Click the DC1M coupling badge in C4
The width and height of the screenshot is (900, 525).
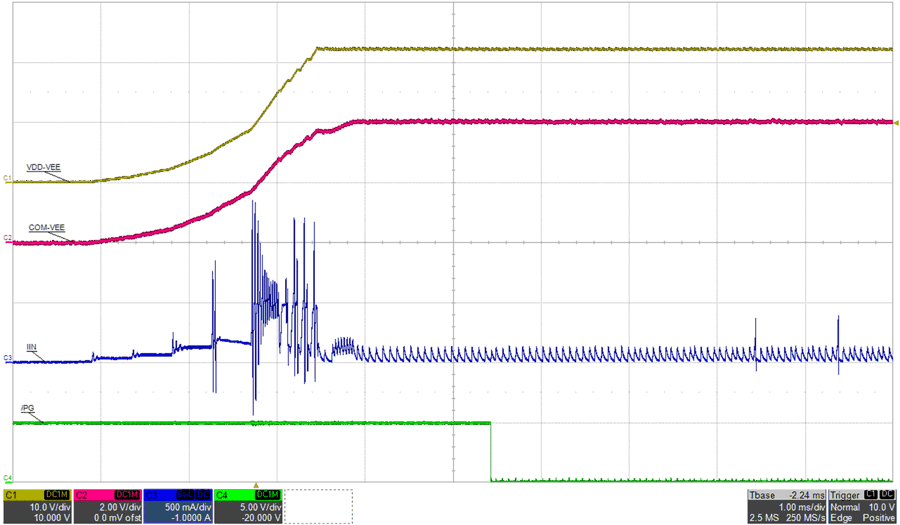(267, 495)
